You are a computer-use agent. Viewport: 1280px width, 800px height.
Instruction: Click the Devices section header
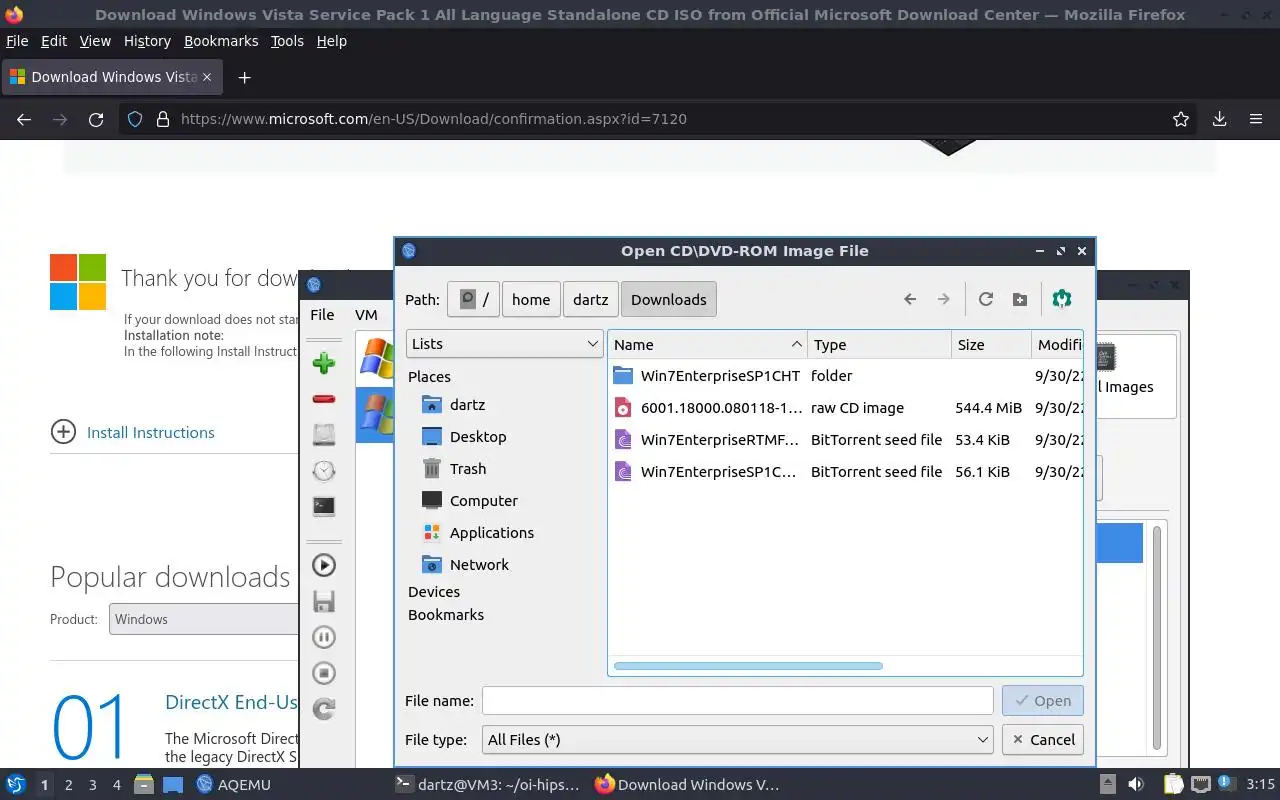(434, 592)
